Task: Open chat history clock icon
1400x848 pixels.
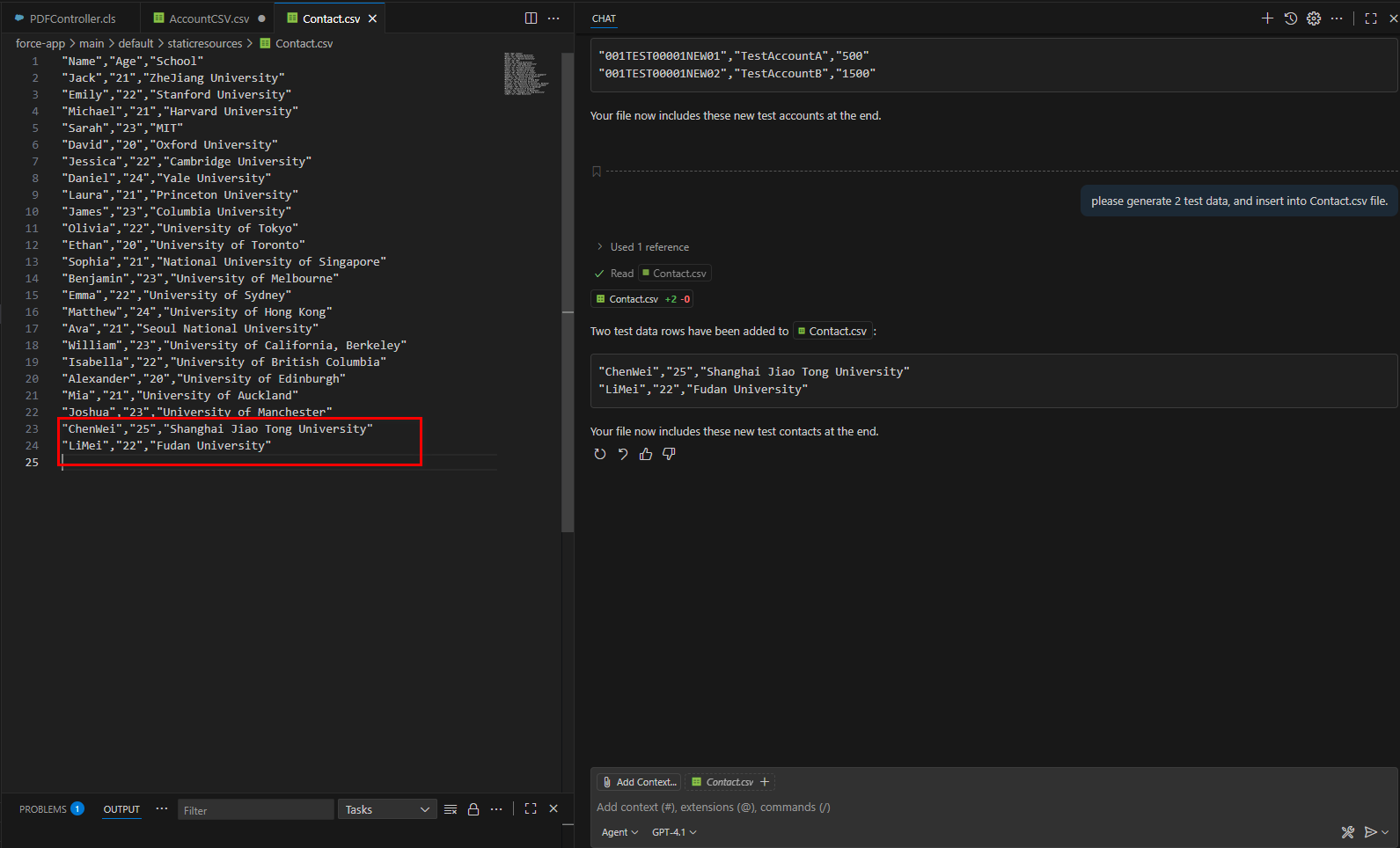Action: point(1291,18)
